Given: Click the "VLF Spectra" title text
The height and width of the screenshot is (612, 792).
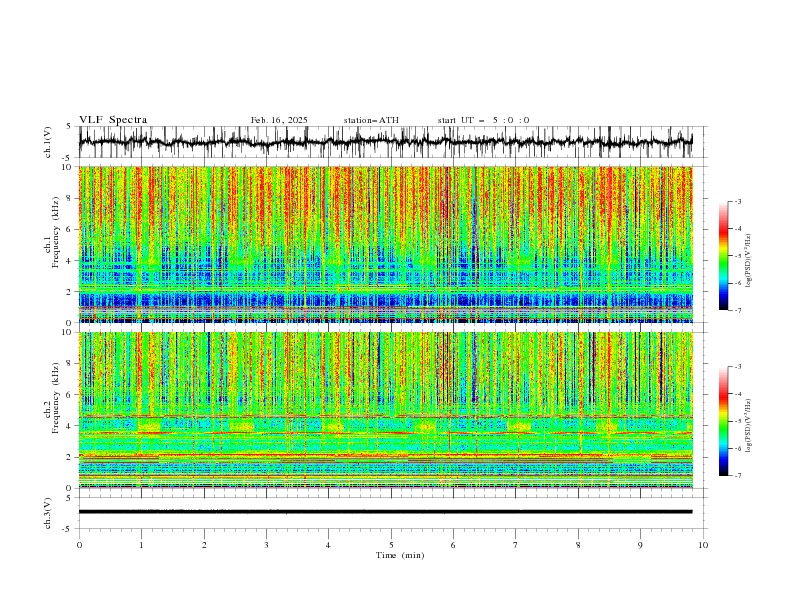Looking at the screenshot, I should coord(113,120).
